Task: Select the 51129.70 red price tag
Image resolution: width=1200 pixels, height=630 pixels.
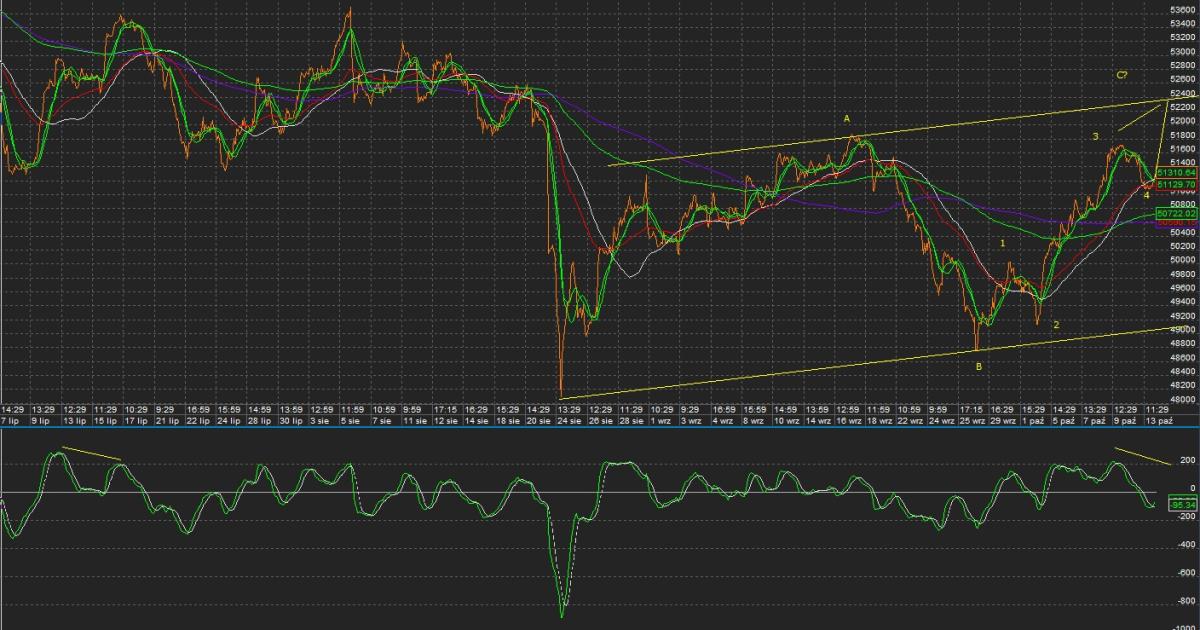Action: (x=1176, y=185)
